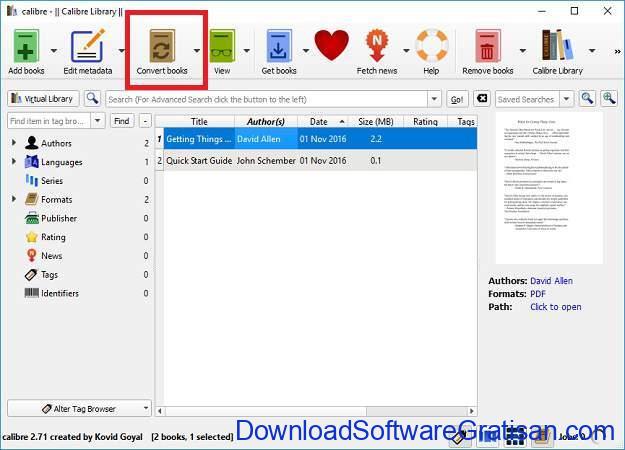Open Edit metadata dropdown arrow
This screenshot has height=450, width=625.
point(121,51)
